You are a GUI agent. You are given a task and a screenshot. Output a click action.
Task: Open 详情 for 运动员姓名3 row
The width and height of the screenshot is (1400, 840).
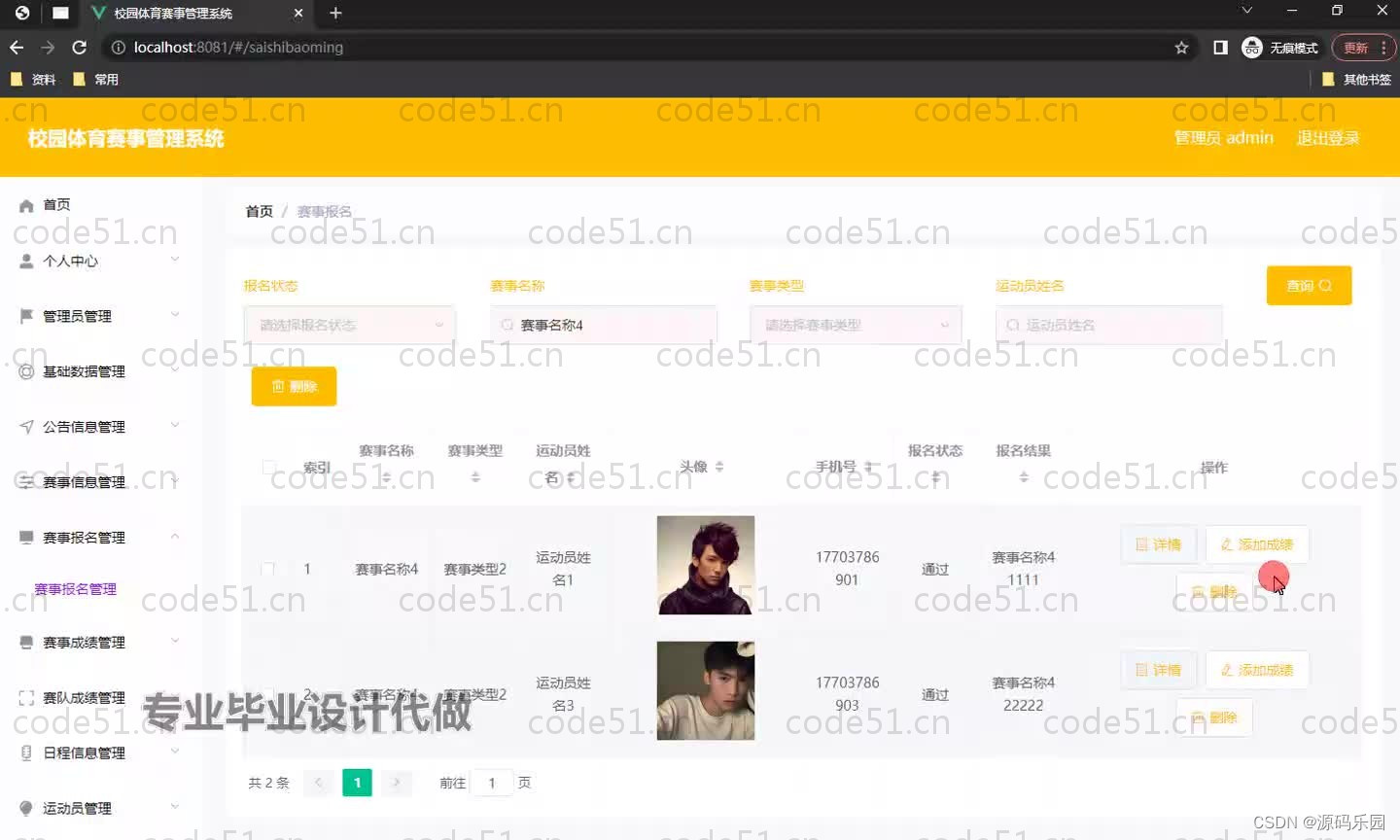click(1159, 670)
